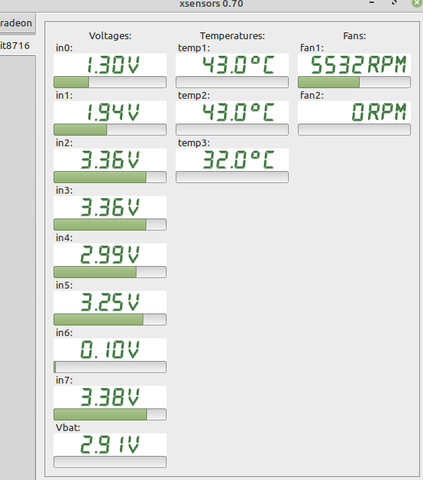The image size is (423, 480).
Task: Click the in1: label
Action: click(64, 95)
